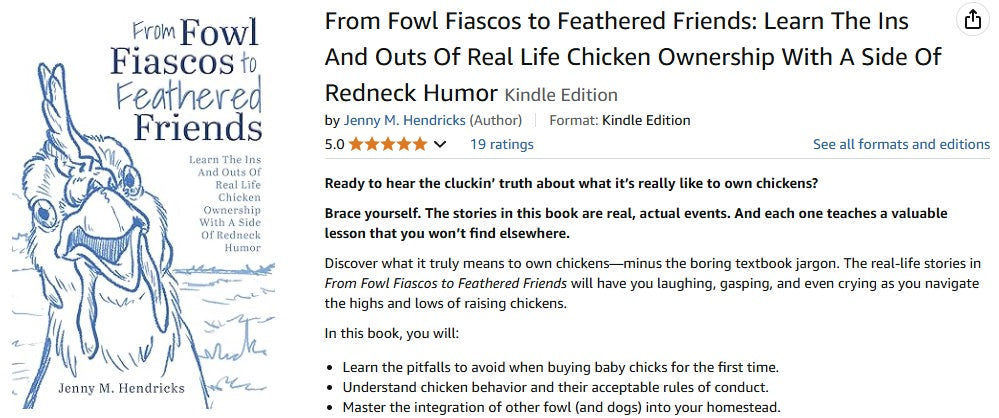Click the gray Kindle Edition title suffix
Screen dimensions: 999x418
tap(561, 95)
